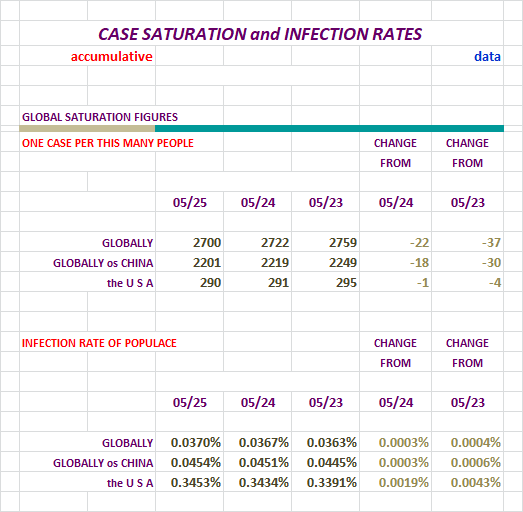Viewport: 523px width, 512px height.
Task: Select the GLOBALLY os CHINA label in saturation table
Action: tap(103, 263)
